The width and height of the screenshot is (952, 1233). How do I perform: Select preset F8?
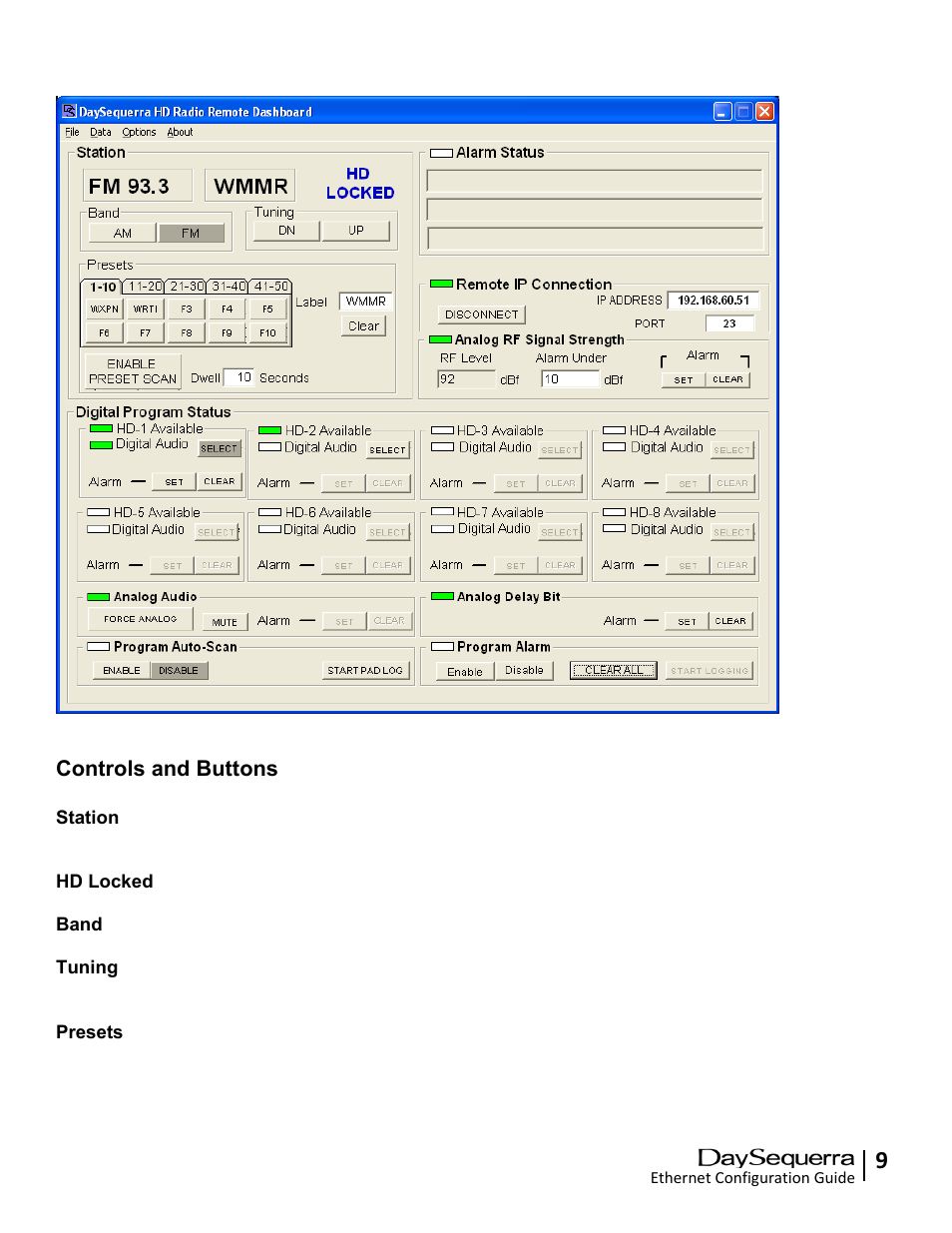187,333
